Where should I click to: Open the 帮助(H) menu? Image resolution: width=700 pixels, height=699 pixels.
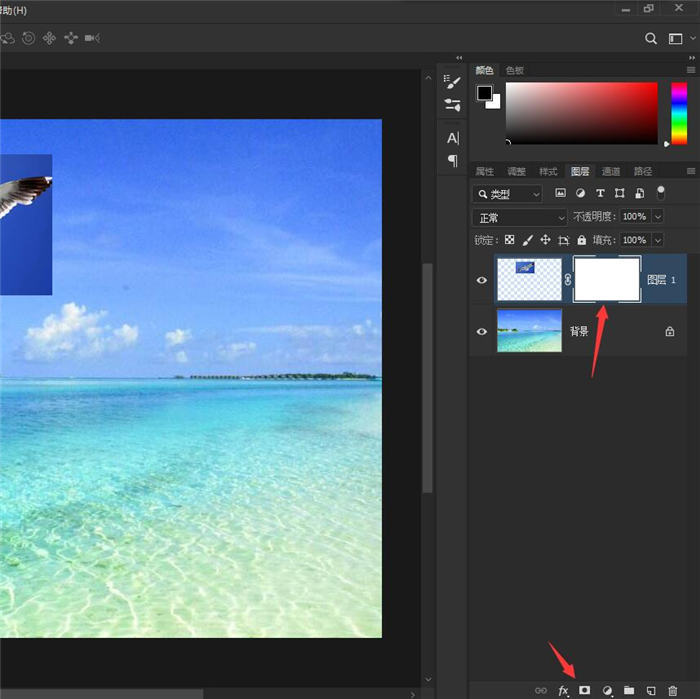click(14, 10)
